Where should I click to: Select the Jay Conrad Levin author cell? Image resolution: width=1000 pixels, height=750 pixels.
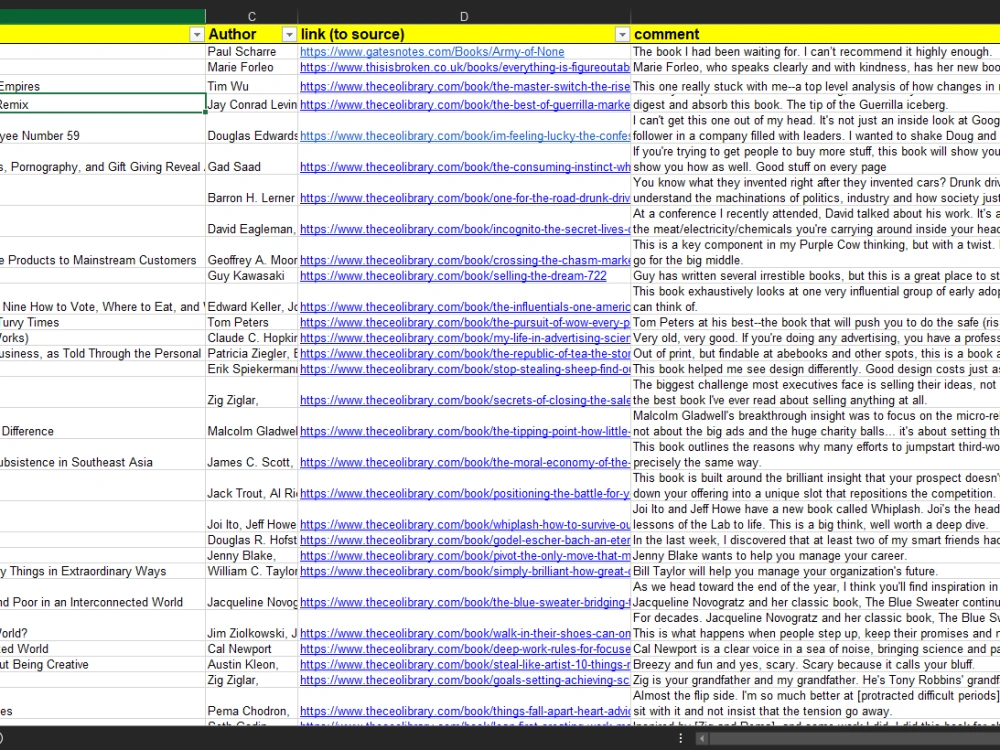click(251, 105)
